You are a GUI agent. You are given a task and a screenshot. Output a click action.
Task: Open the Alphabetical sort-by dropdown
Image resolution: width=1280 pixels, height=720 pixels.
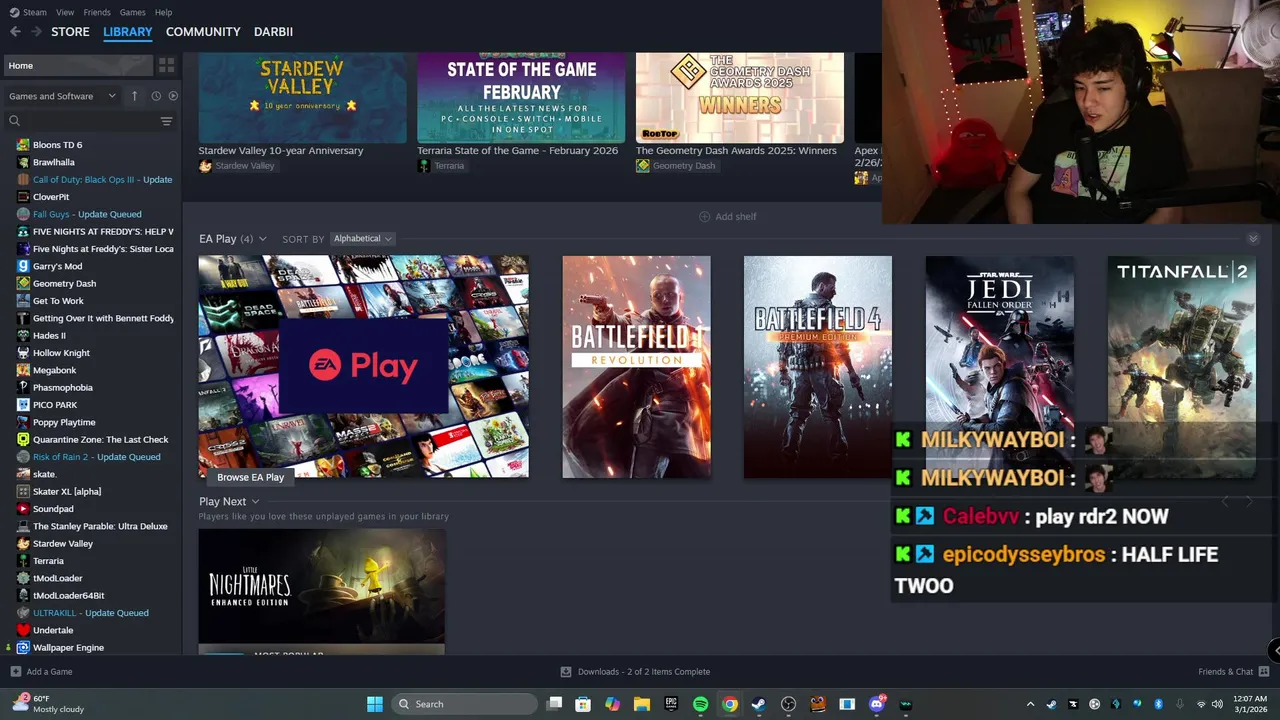[362, 239]
